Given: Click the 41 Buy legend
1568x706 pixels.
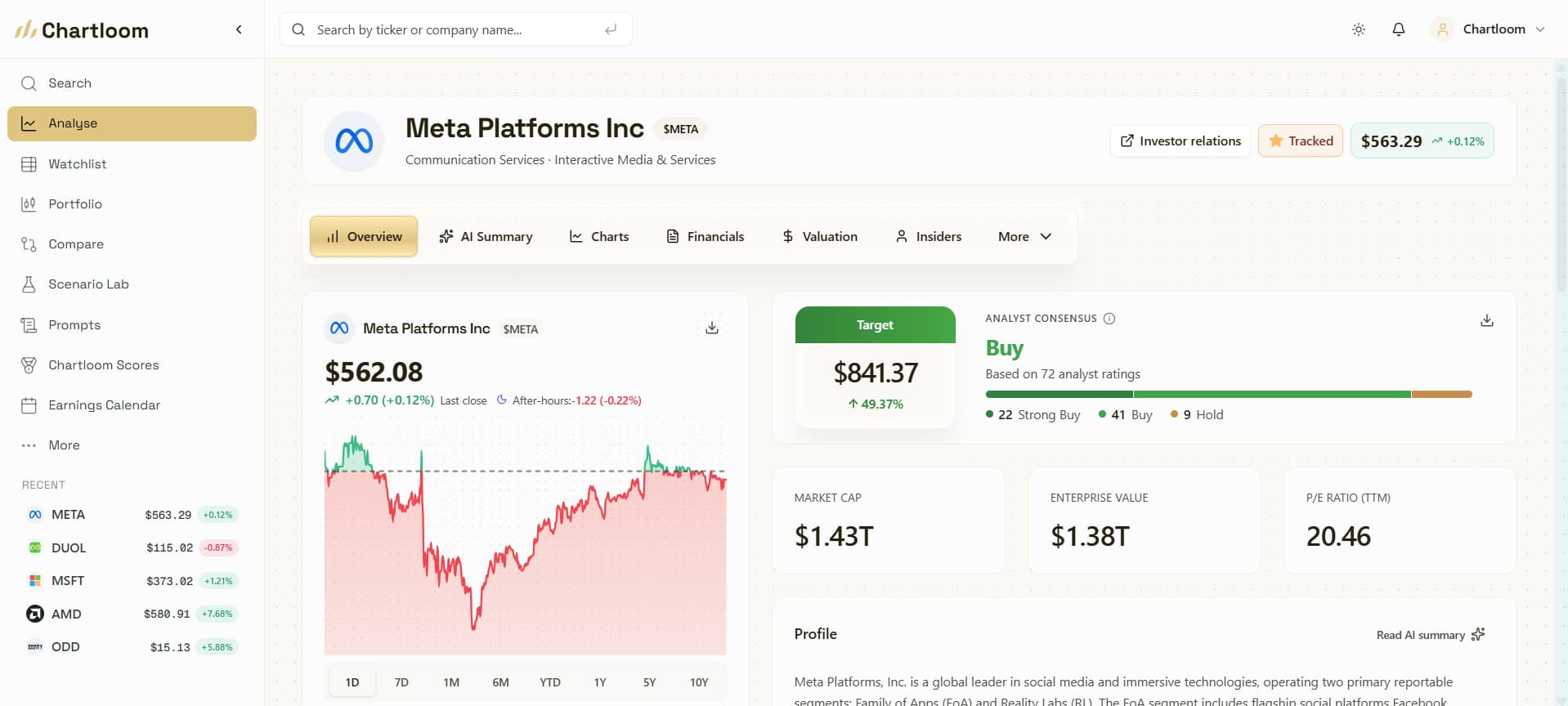Looking at the screenshot, I should point(1126,415).
